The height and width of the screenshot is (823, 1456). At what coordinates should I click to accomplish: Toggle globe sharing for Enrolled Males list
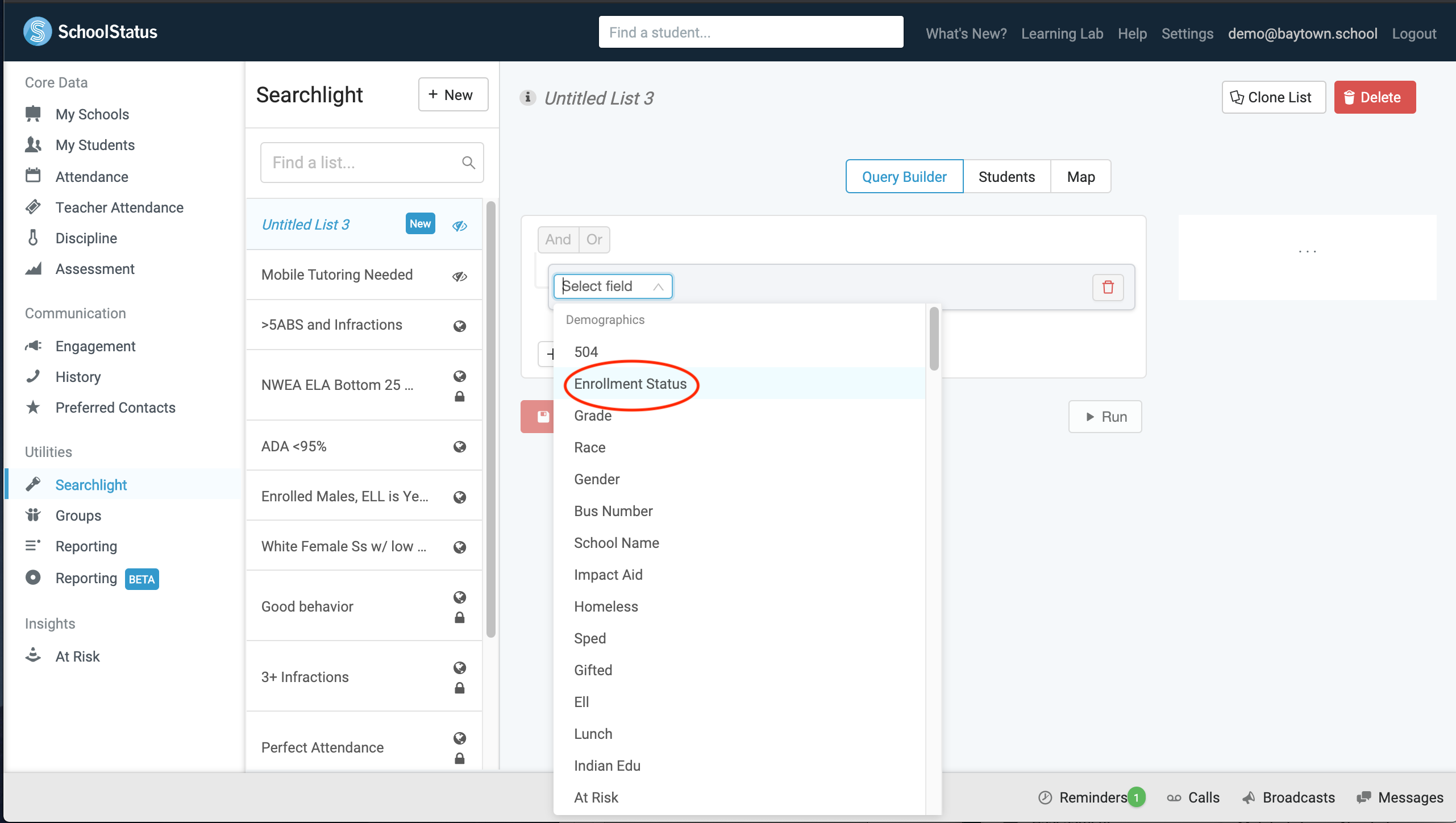[460, 497]
